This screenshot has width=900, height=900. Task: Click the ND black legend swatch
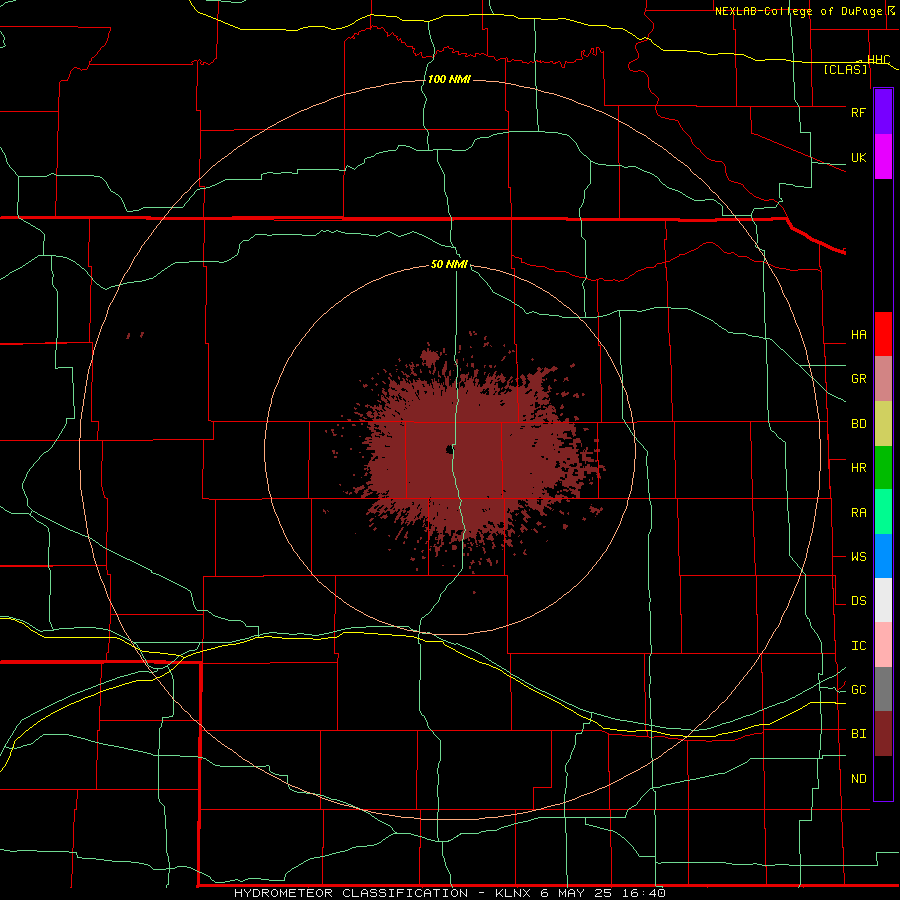pos(883,778)
